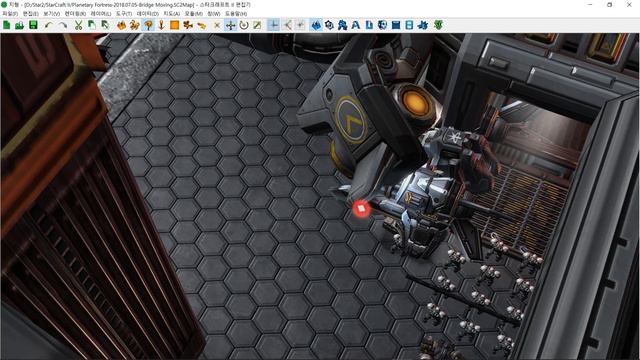Redo the last undone edit
The width and height of the screenshot is (640, 360).
point(62,25)
